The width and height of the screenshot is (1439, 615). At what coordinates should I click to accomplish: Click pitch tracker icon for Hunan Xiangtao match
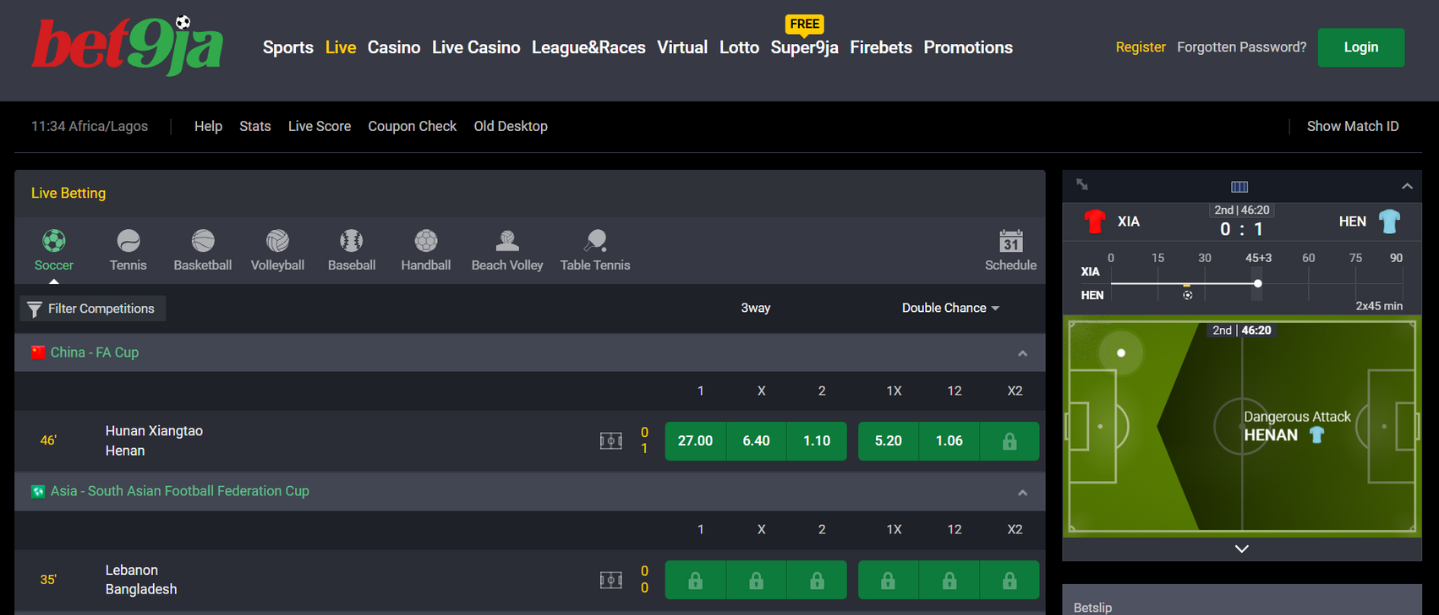pyautogui.click(x=611, y=441)
